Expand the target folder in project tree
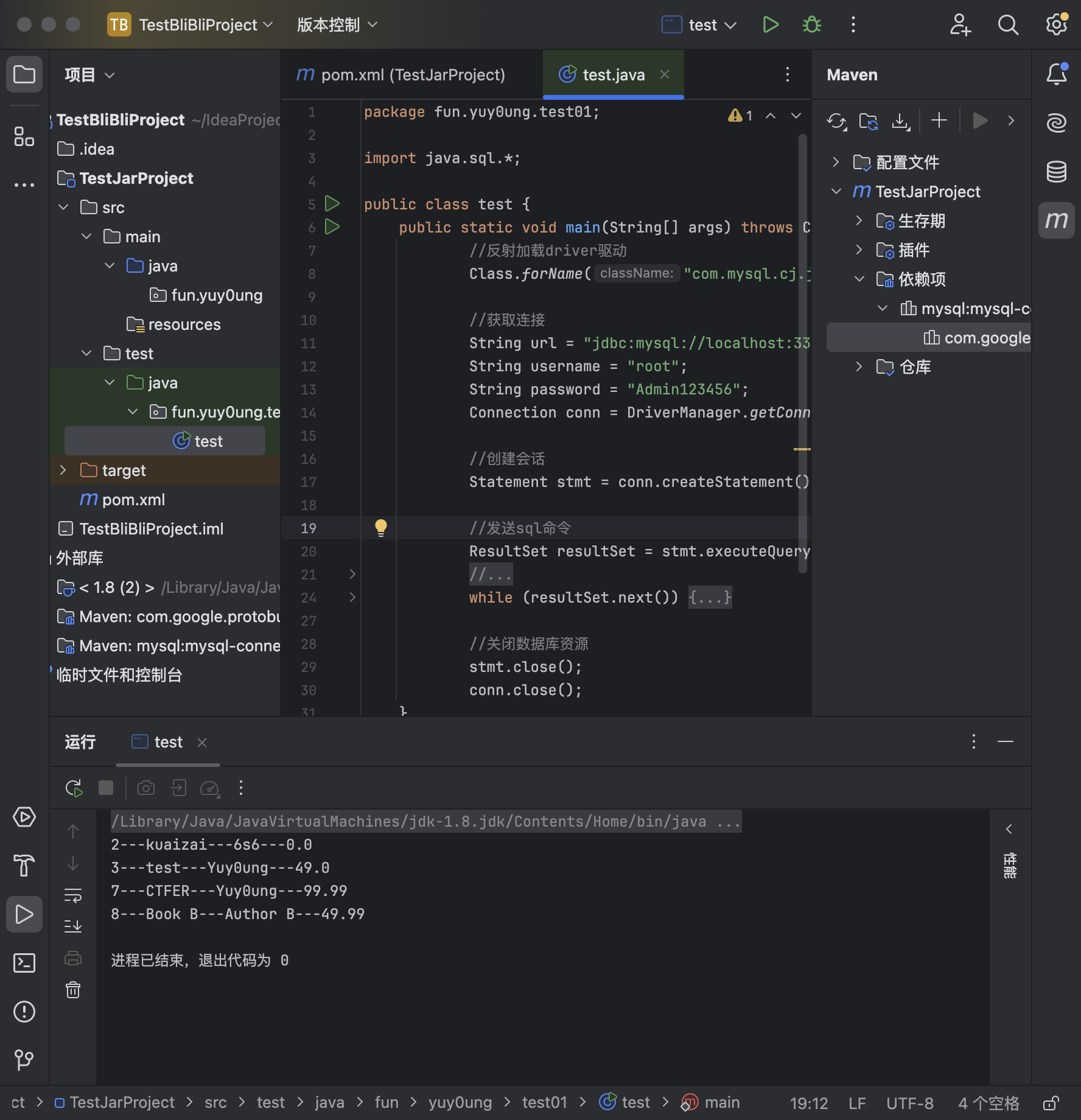Screen dimensions: 1081x1120 [x=63, y=470]
